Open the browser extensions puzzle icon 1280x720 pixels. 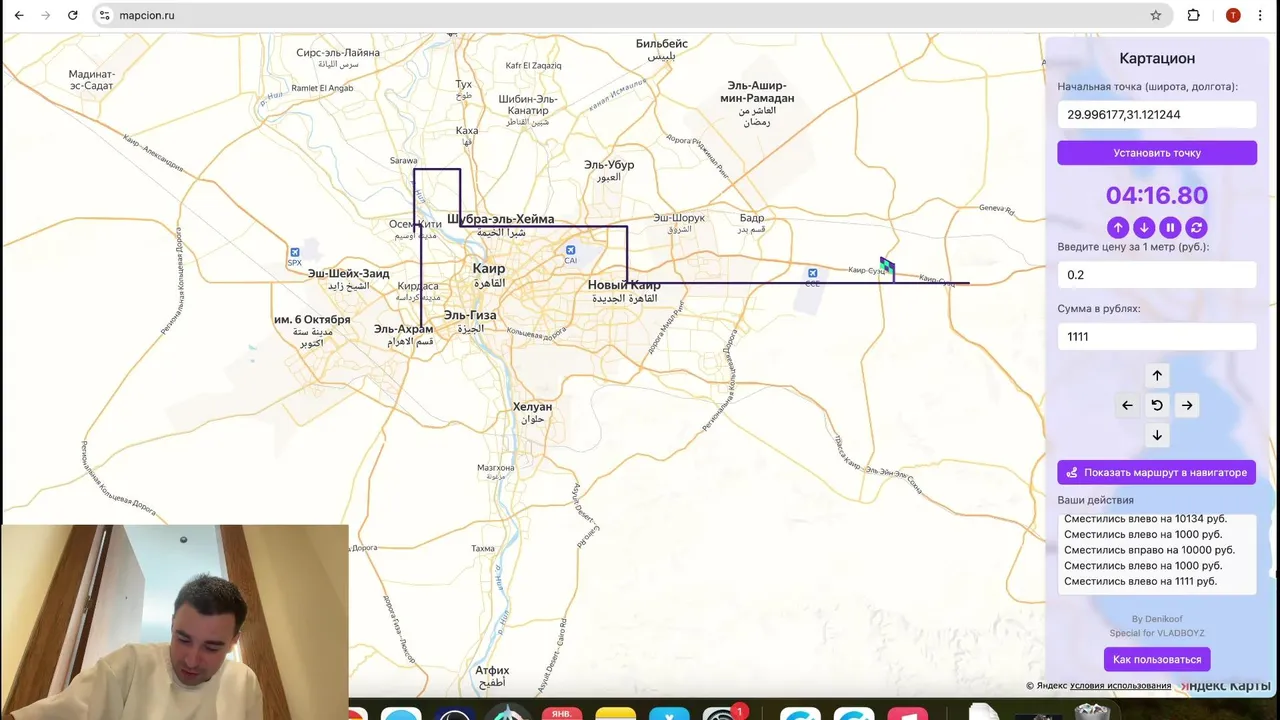[x=1194, y=15]
